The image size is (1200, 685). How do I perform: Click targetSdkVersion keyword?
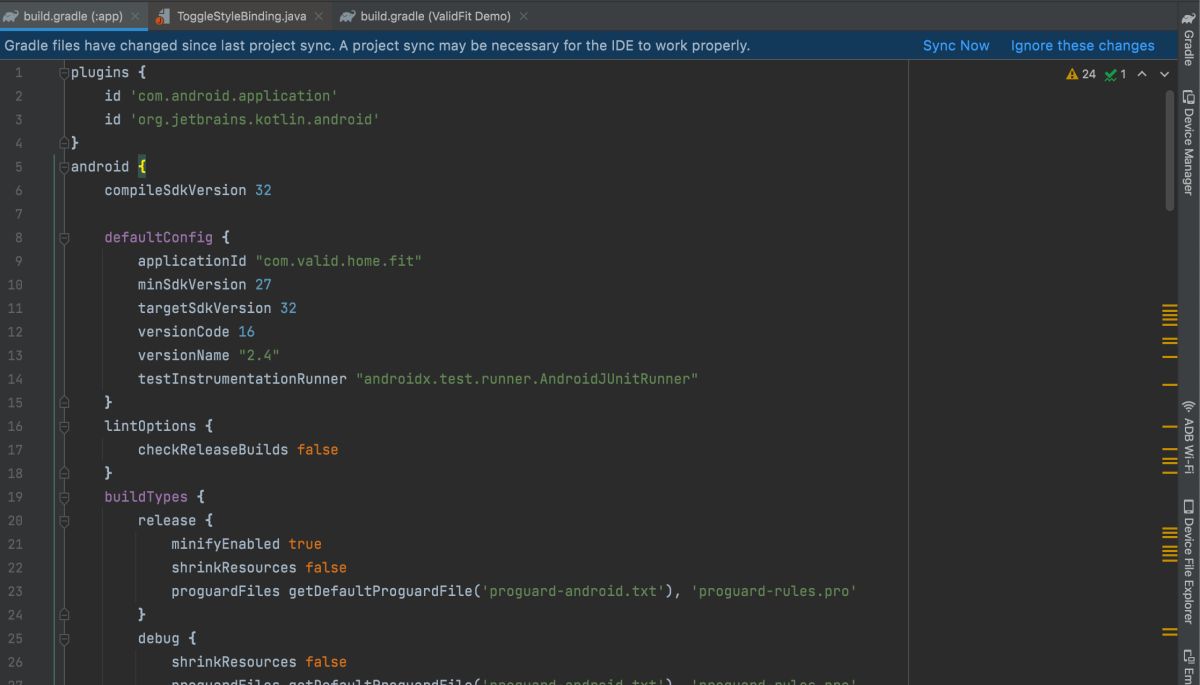(205, 308)
